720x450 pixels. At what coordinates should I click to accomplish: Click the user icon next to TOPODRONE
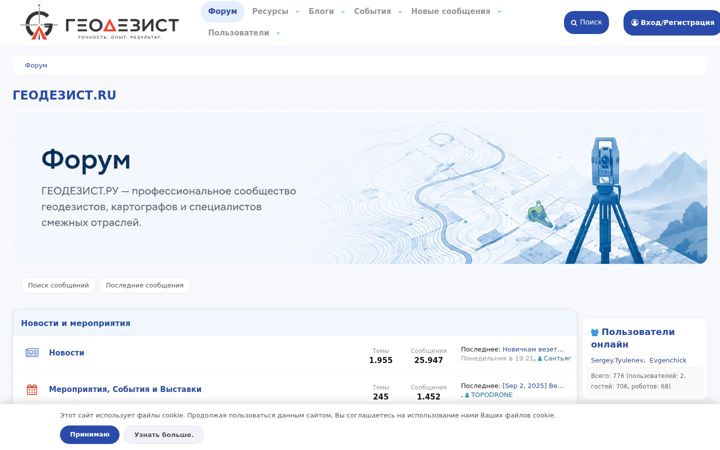[x=467, y=395]
